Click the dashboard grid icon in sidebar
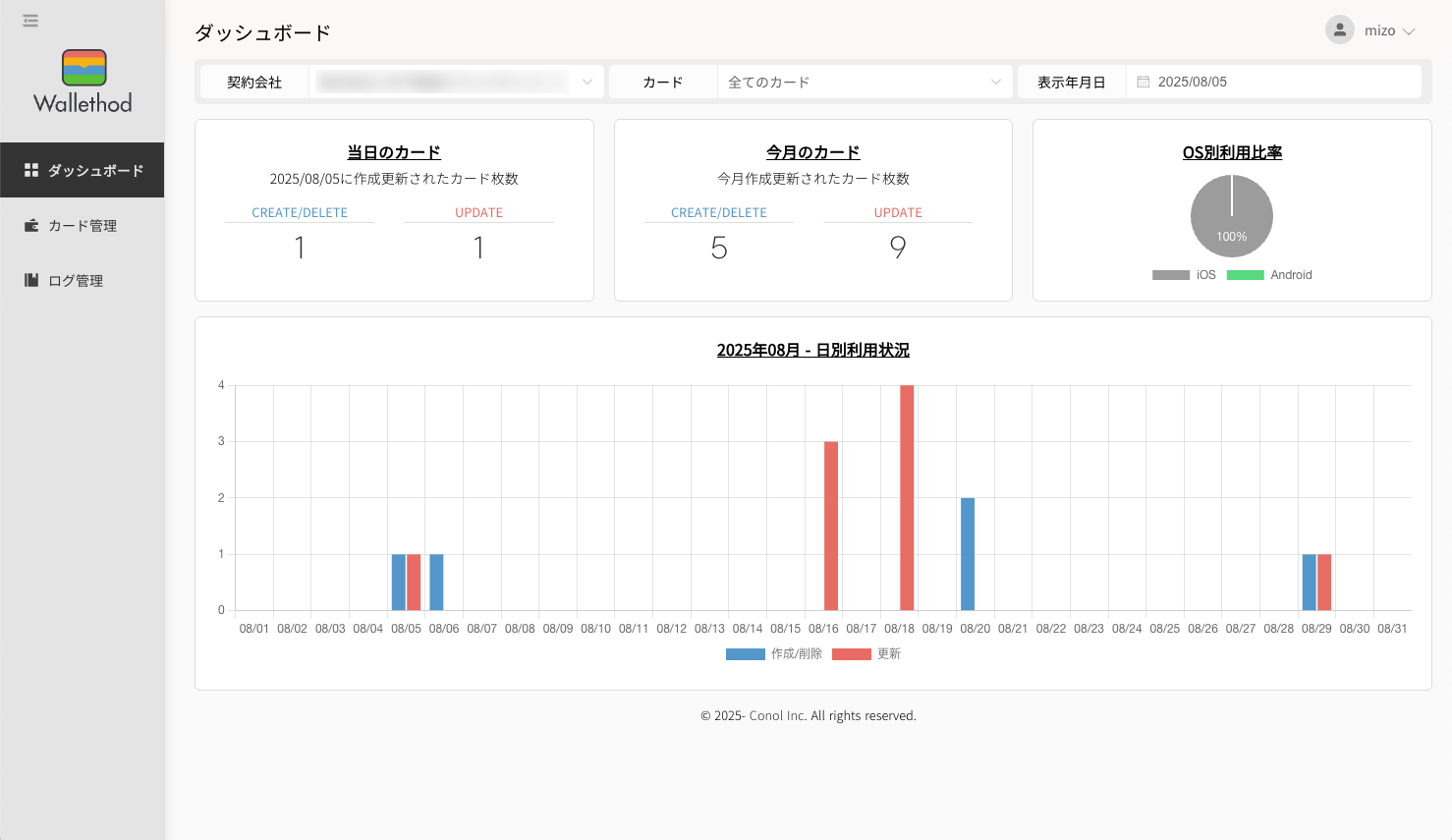The width and height of the screenshot is (1452, 840). pyautogui.click(x=31, y=170)
